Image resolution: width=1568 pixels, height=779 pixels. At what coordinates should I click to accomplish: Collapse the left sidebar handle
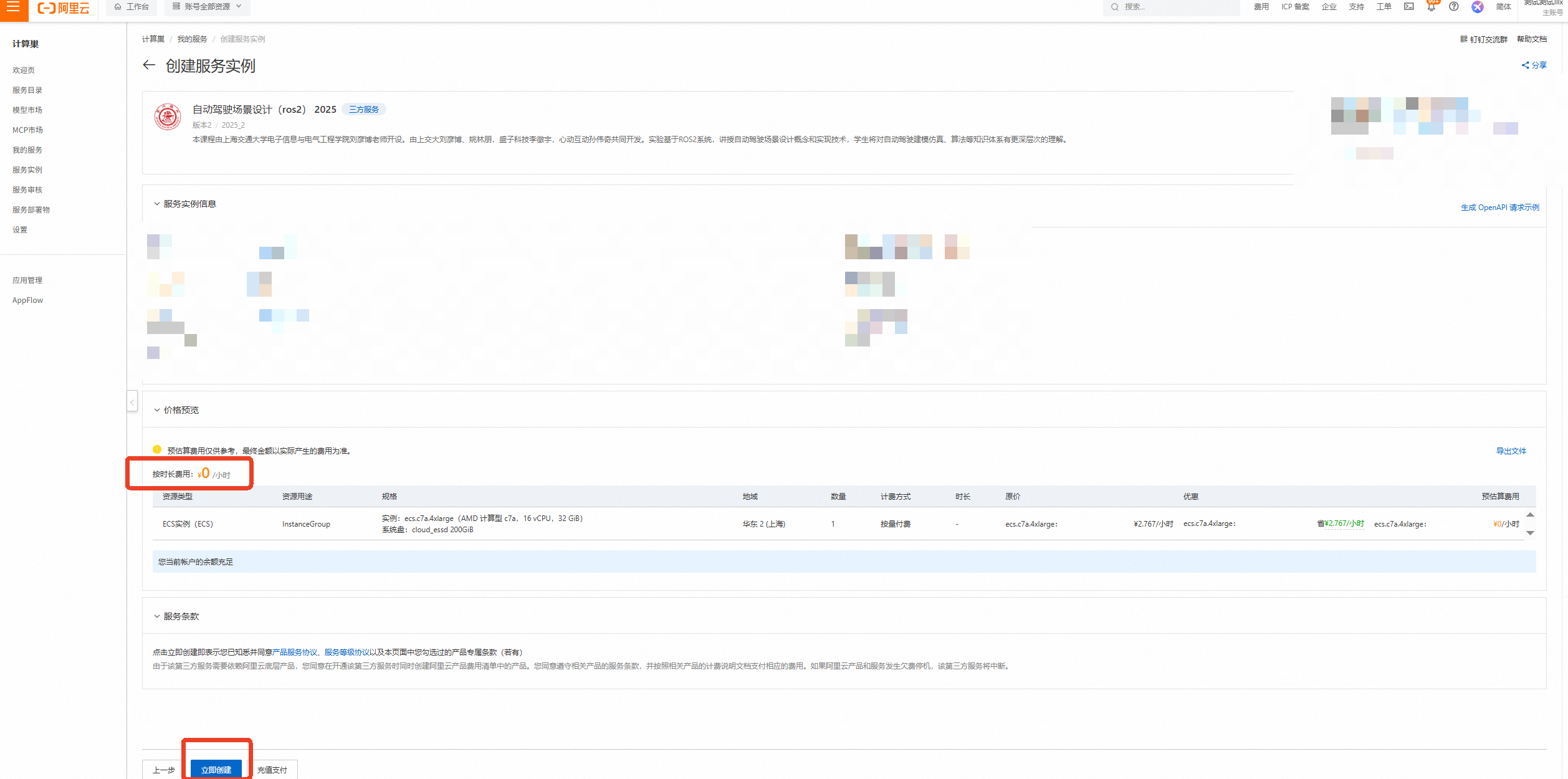tap(132, 402)
